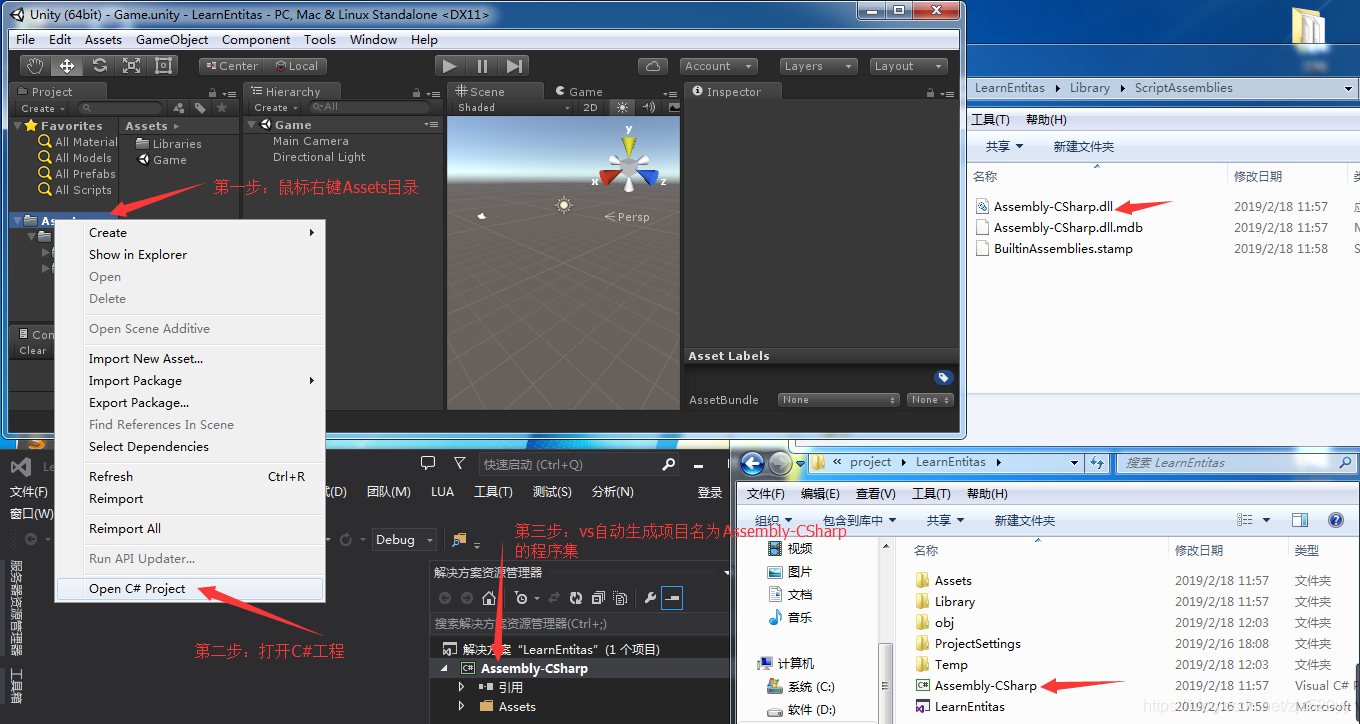Screen dimensions: 1360x724
Task: Open the Layout dropdown
Action: click(x=908, y=66)
